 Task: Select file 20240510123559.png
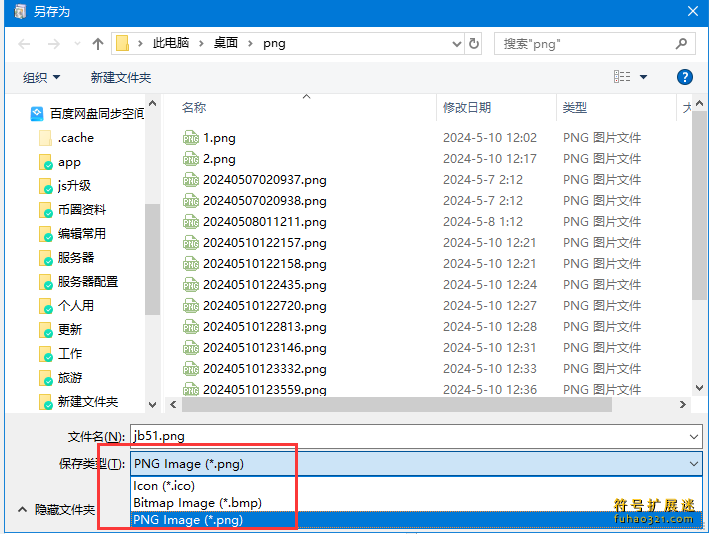[265, 389]
